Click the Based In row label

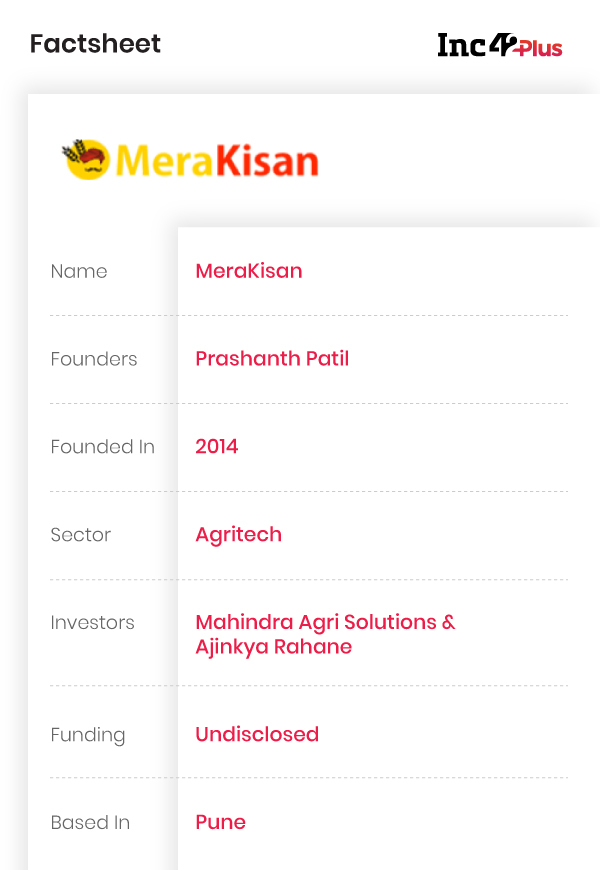(x=90, y=822)
